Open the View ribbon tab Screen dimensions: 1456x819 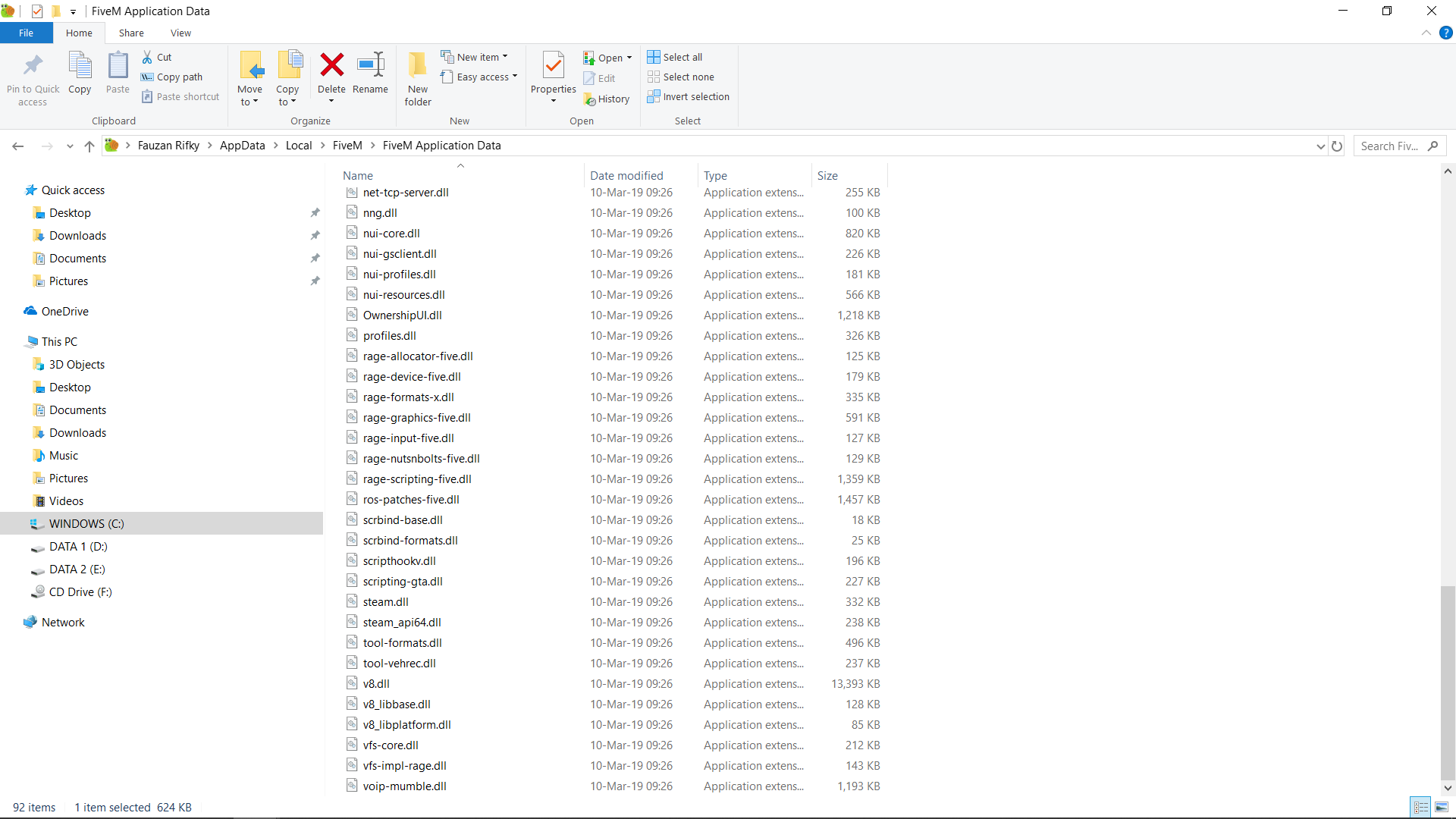pos(180,33)
